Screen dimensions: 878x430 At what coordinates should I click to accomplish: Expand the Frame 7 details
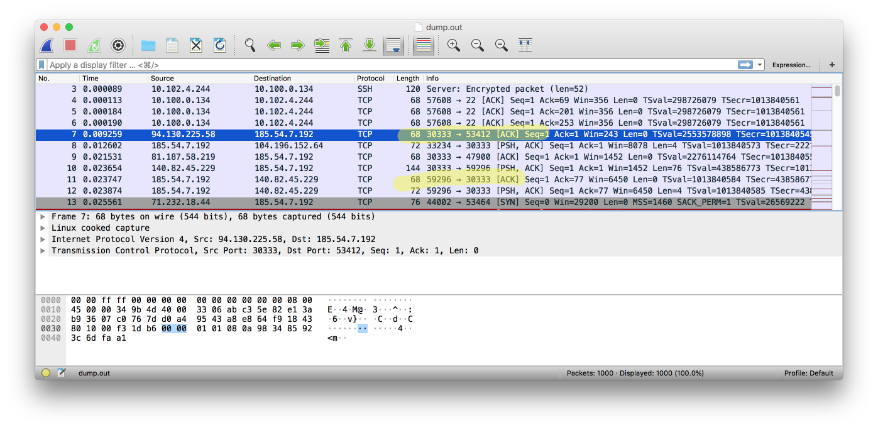click(42, 217)
